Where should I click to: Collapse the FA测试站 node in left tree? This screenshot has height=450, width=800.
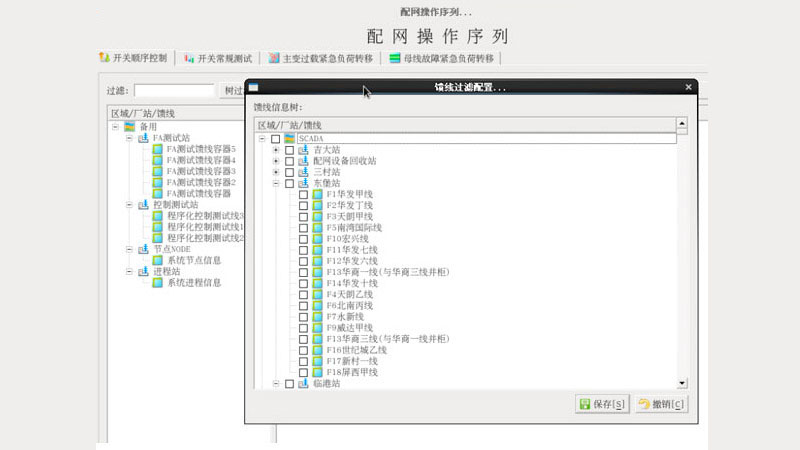130,138
